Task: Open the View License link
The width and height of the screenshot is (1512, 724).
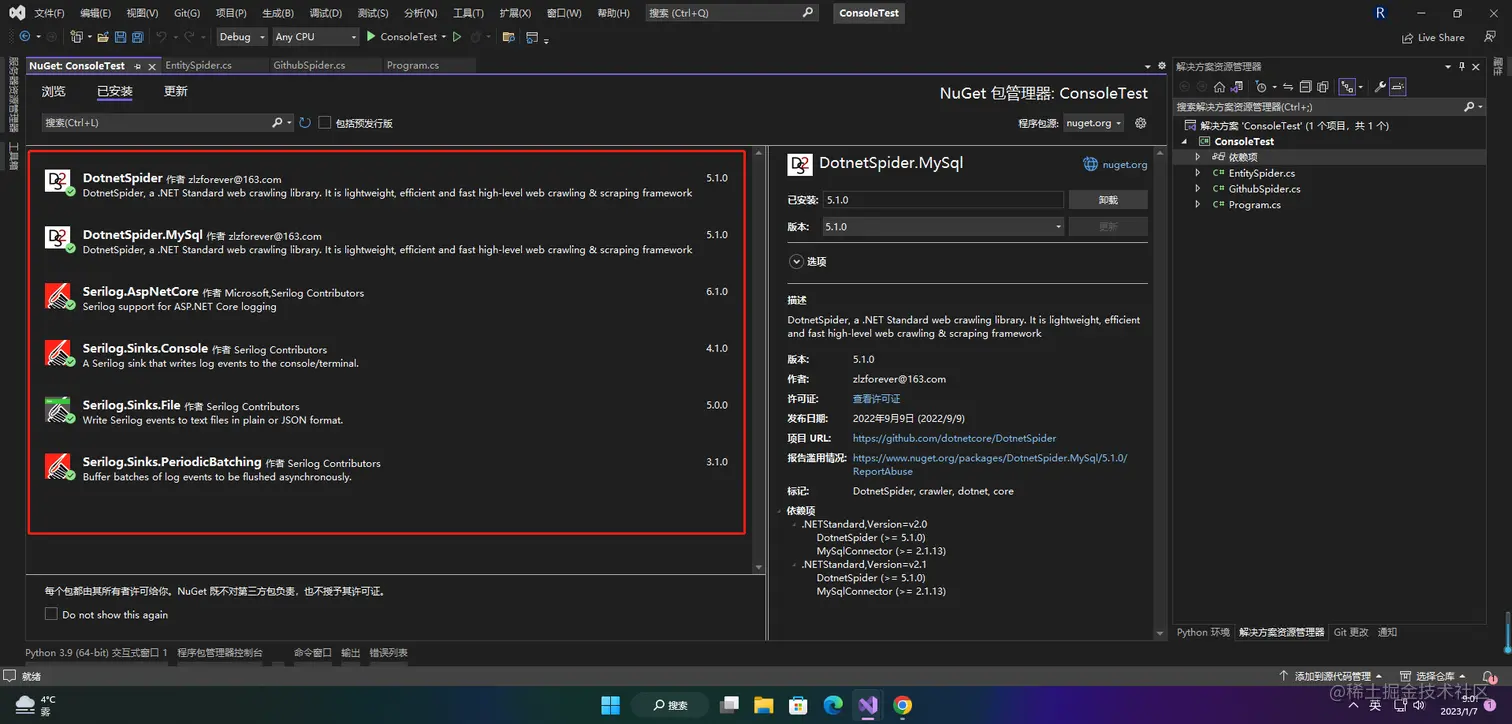Action: click(x=876, y=399)
